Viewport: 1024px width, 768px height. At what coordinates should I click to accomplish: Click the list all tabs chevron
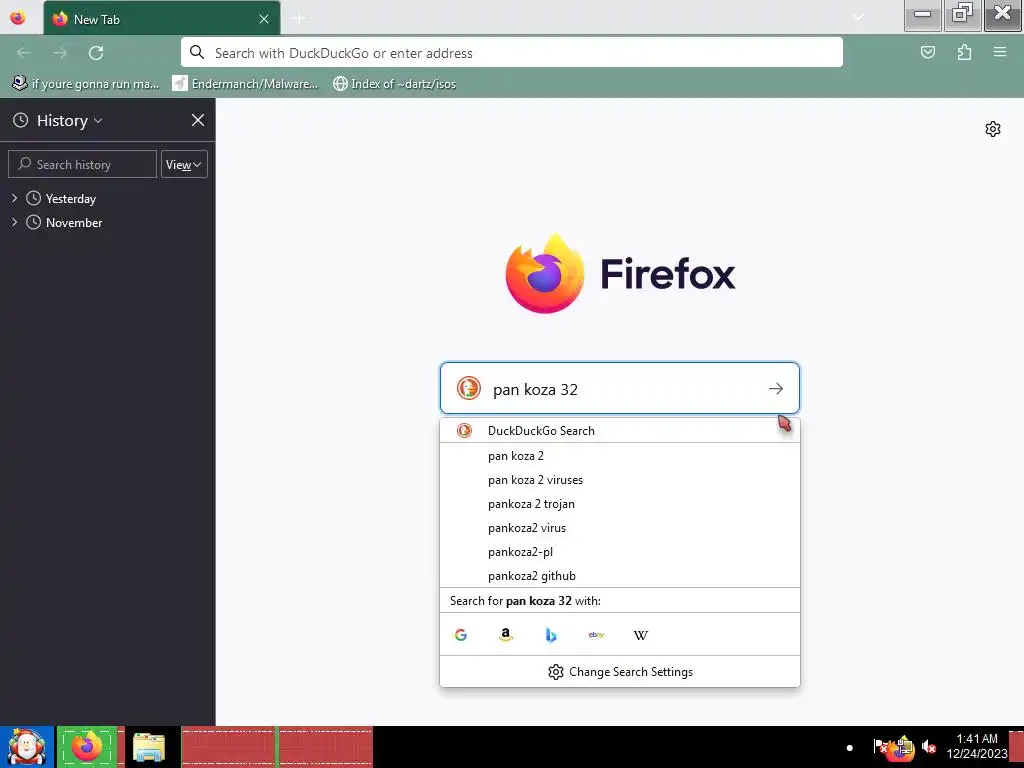pyautogui.click(x=858, y=18)
